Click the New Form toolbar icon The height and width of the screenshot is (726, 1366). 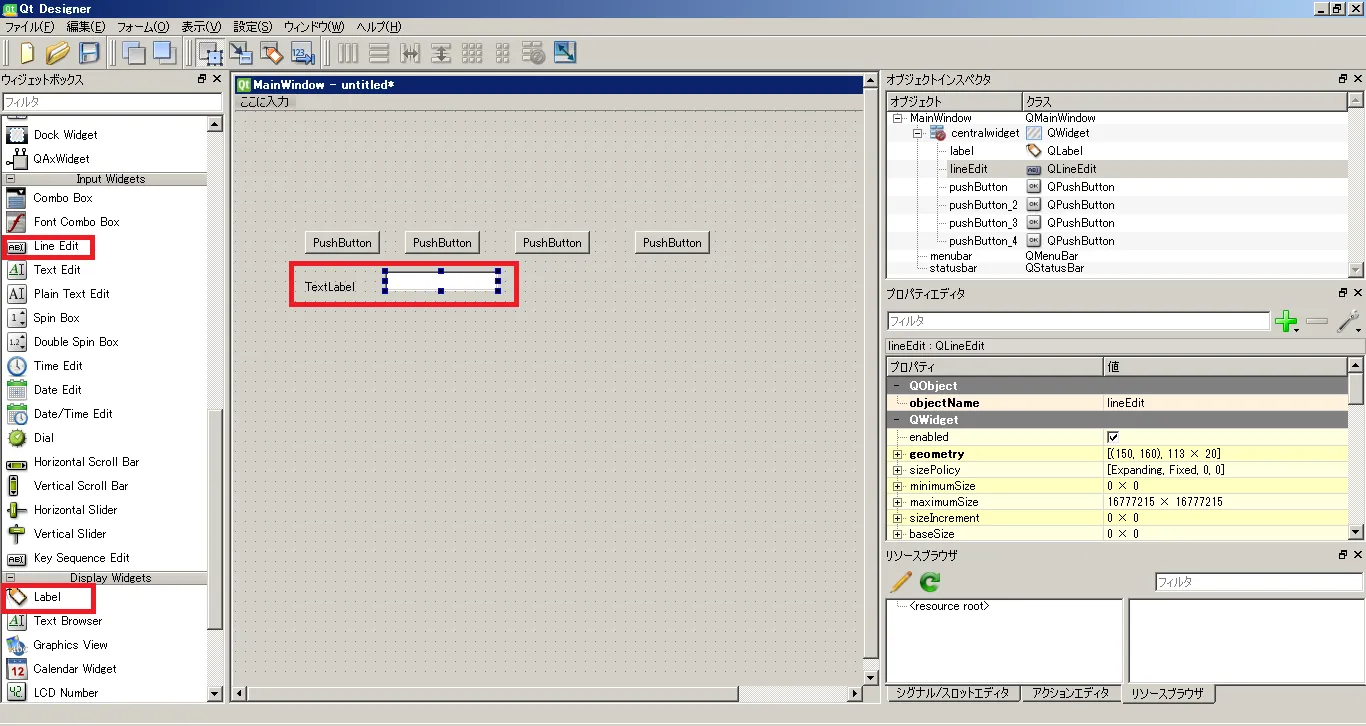point(27,53)
